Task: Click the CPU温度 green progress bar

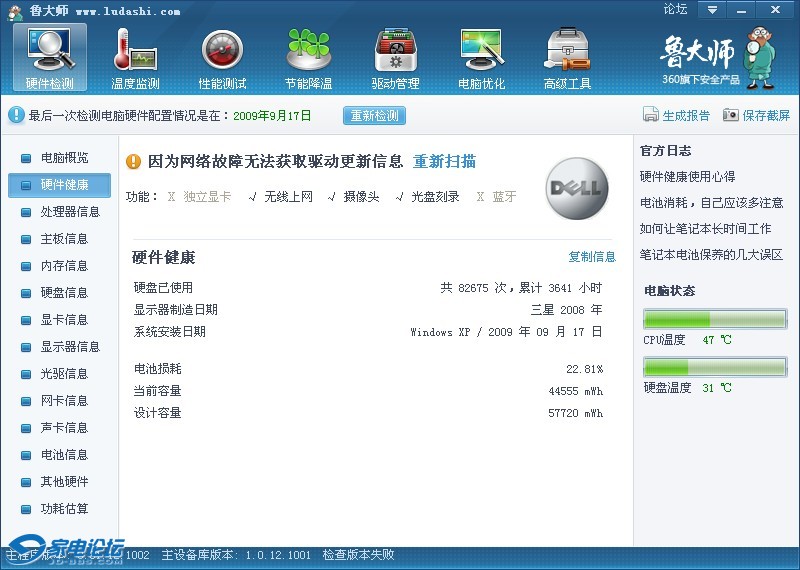Action: point(714,319)
